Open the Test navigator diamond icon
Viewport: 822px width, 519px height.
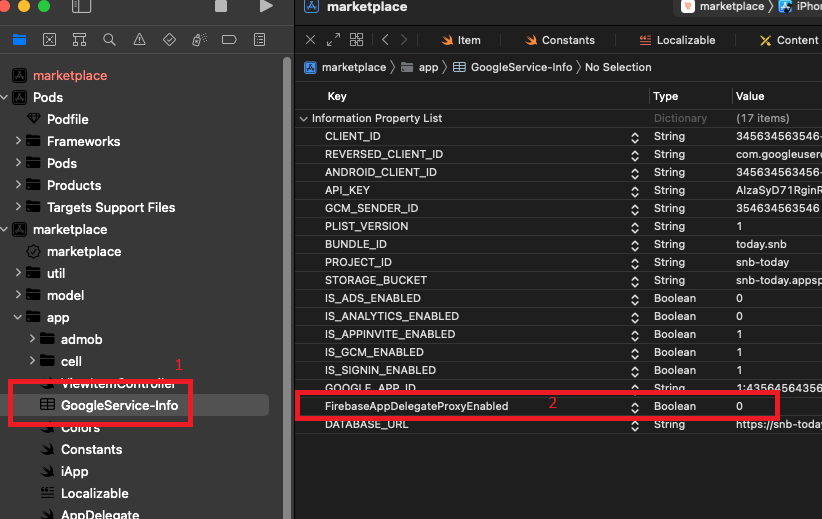tap(169, 40)
